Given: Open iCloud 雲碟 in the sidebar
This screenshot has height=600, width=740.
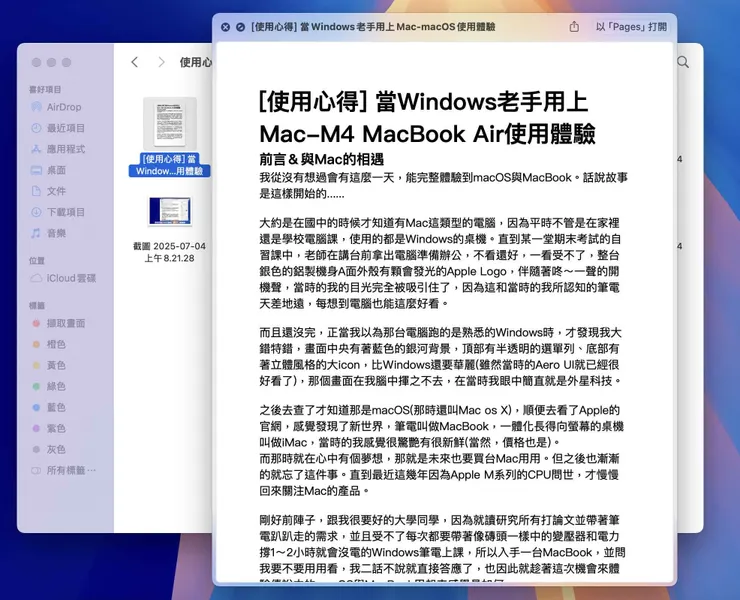Looking at the screenshot, I should [71, 278].
